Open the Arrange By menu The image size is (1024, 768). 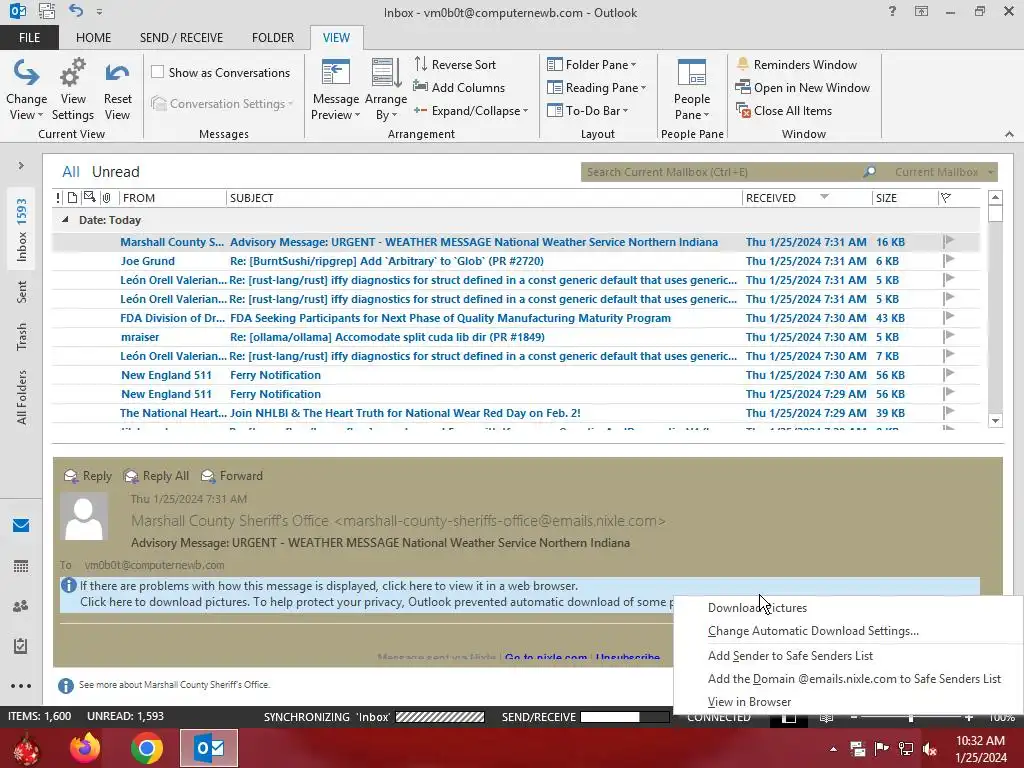click(386, 89)
